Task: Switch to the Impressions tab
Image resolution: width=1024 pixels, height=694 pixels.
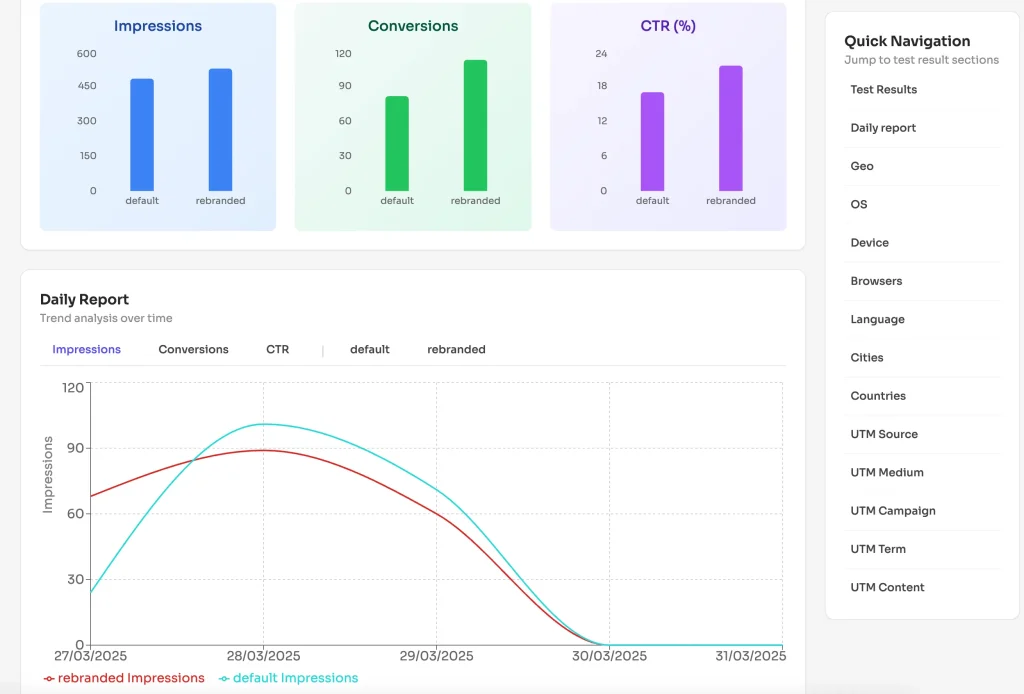Action: coord(87,350)
